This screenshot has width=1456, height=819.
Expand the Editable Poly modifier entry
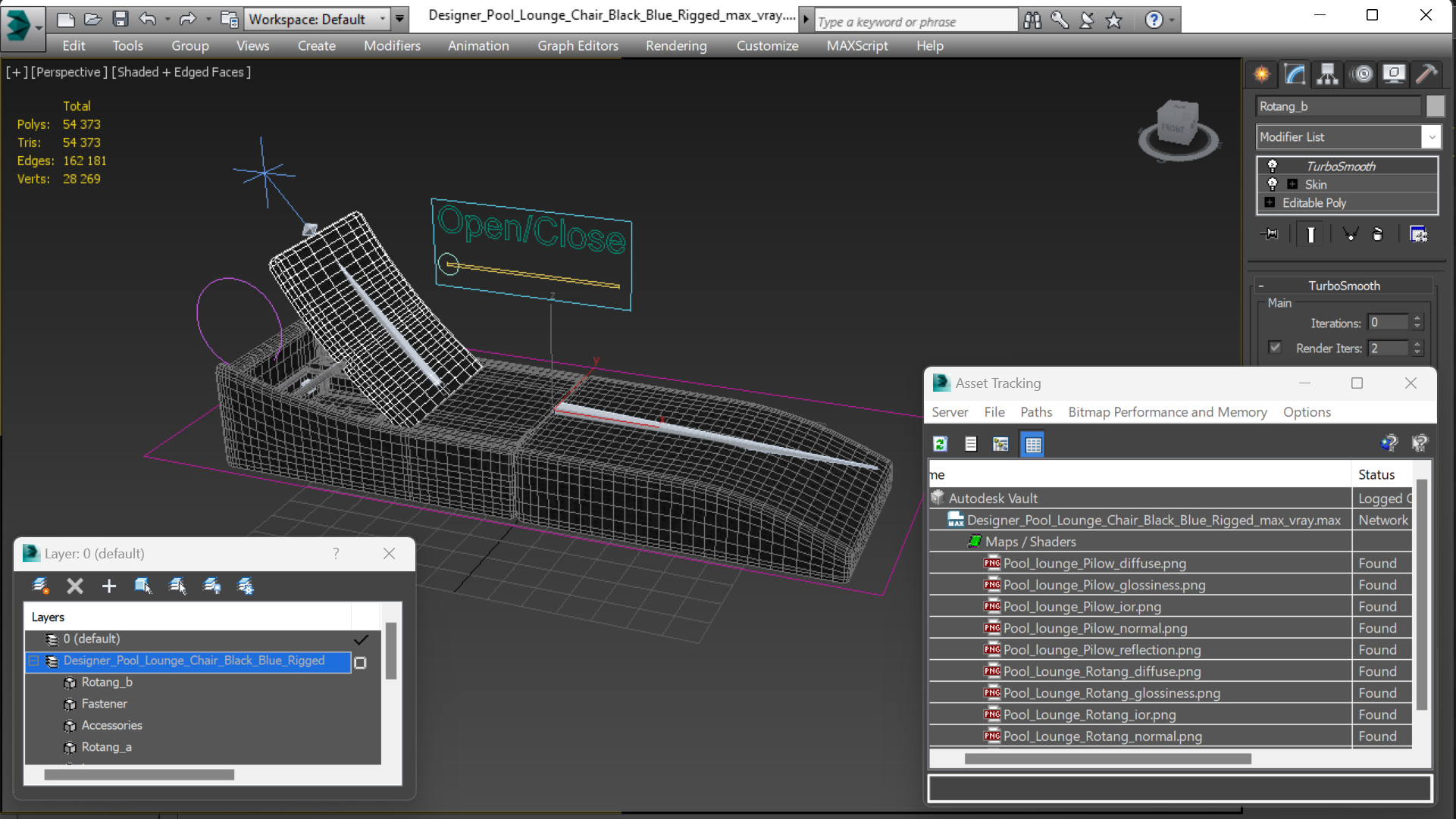pos(1270,202)
